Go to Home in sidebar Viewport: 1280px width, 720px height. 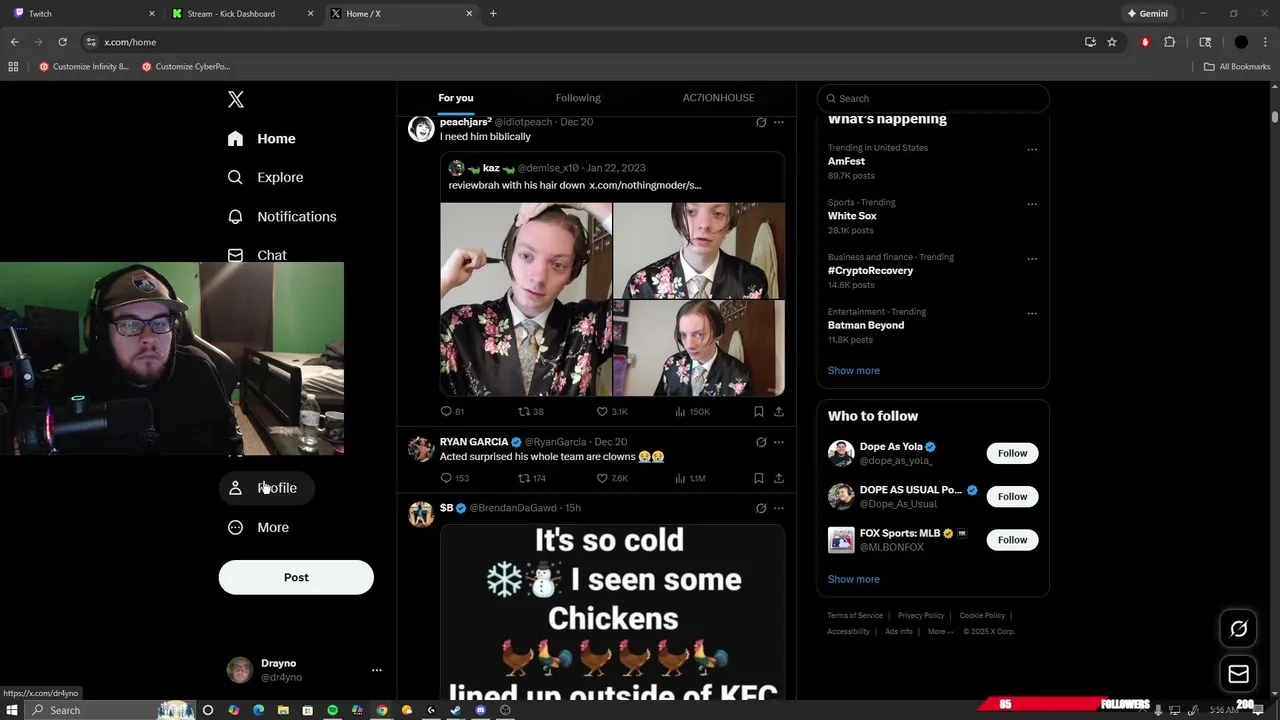262,139
